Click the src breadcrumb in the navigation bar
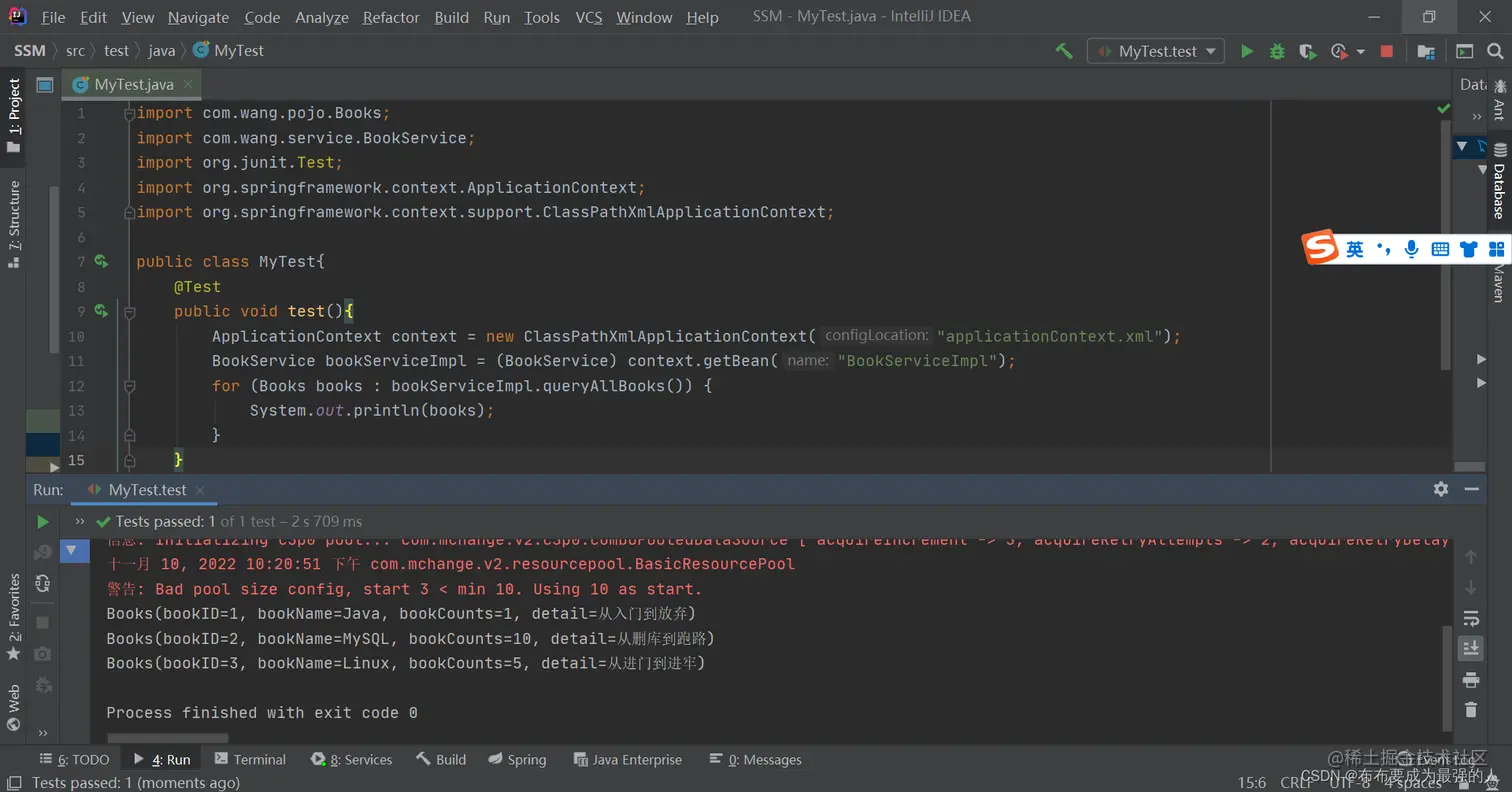 click(x=75, y=51)
